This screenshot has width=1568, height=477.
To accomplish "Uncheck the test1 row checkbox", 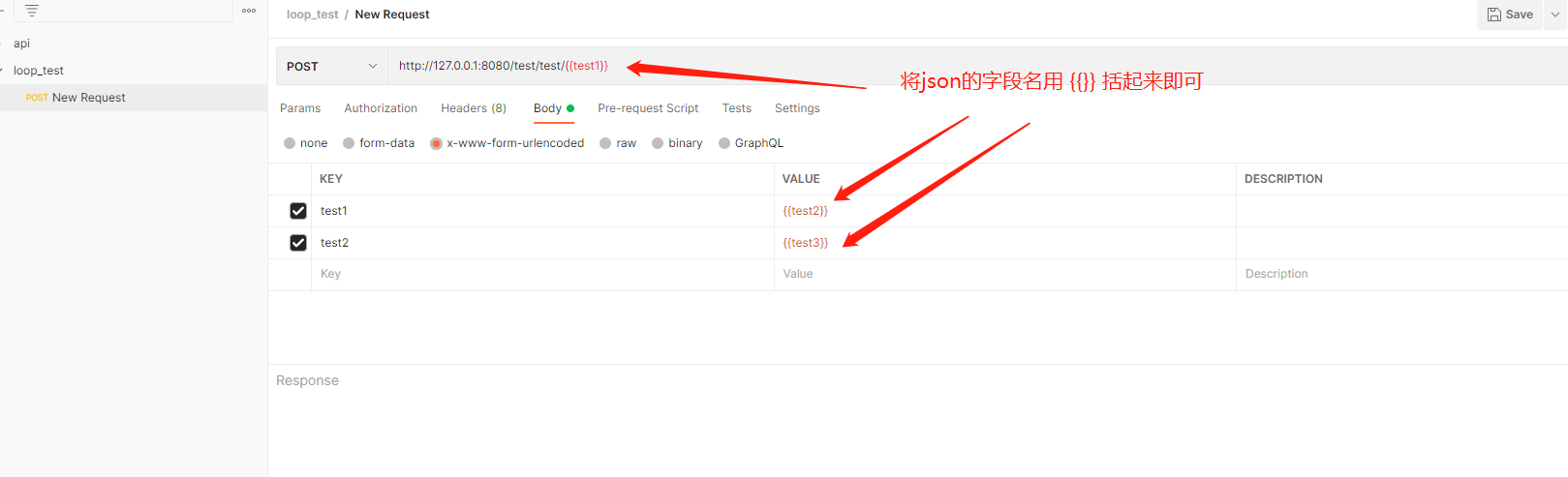I will pyautogui.click(x=298, y=211).
